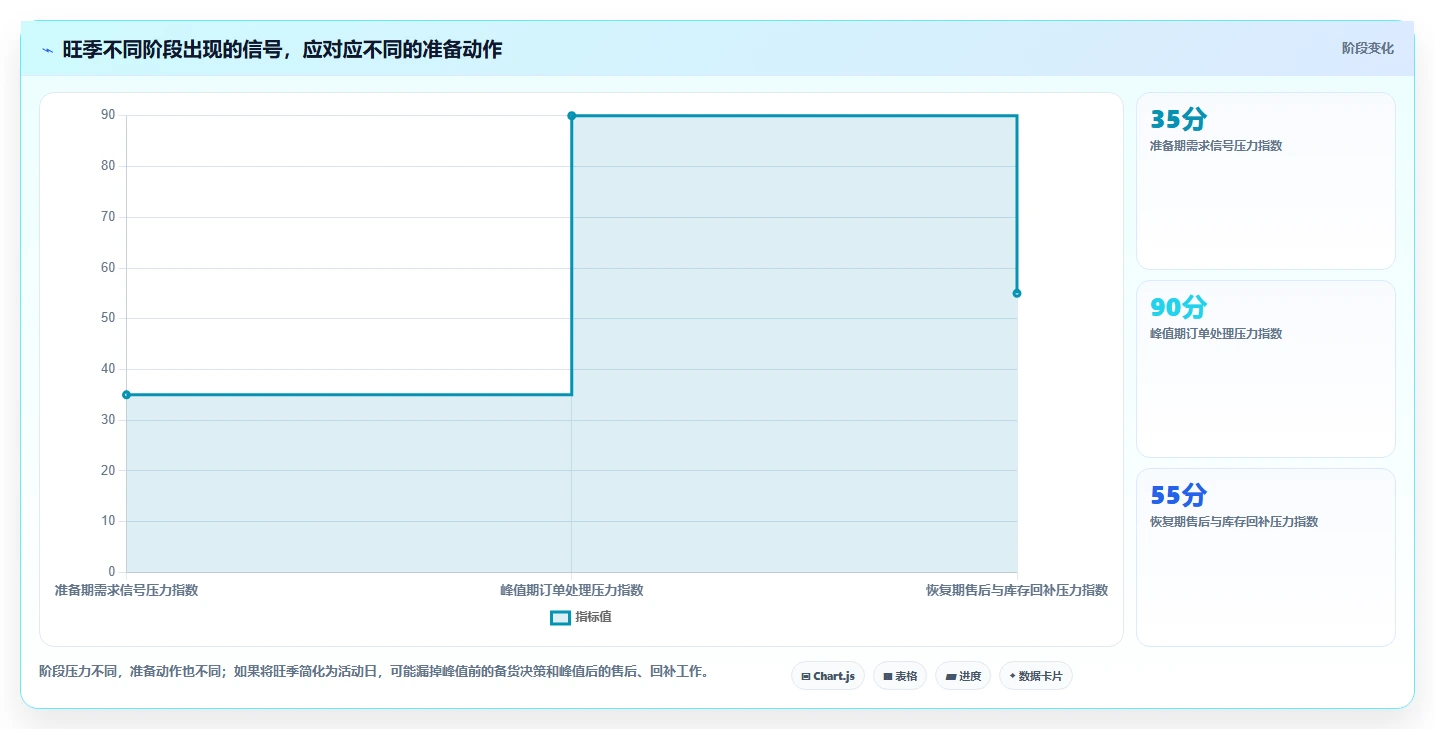The height and width of the screenshot is (729, 1435).
Task: Click the 35分 card value
Action: (1178, 120)
